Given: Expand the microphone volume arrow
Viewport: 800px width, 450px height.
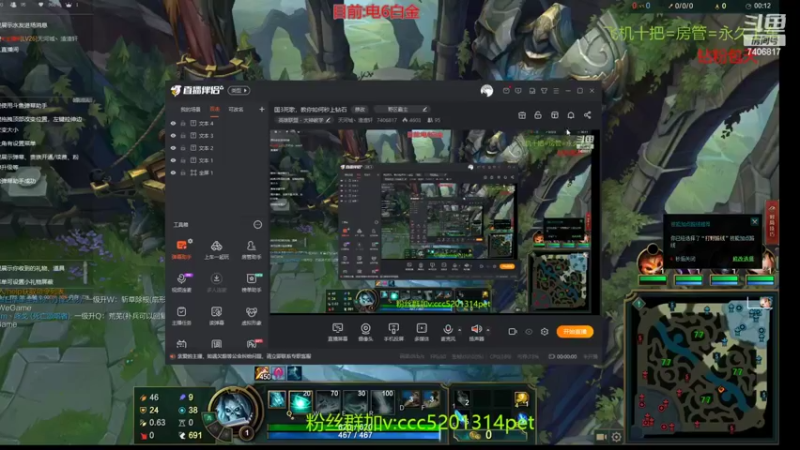Looking at the screenshot, I should [460, 331].
